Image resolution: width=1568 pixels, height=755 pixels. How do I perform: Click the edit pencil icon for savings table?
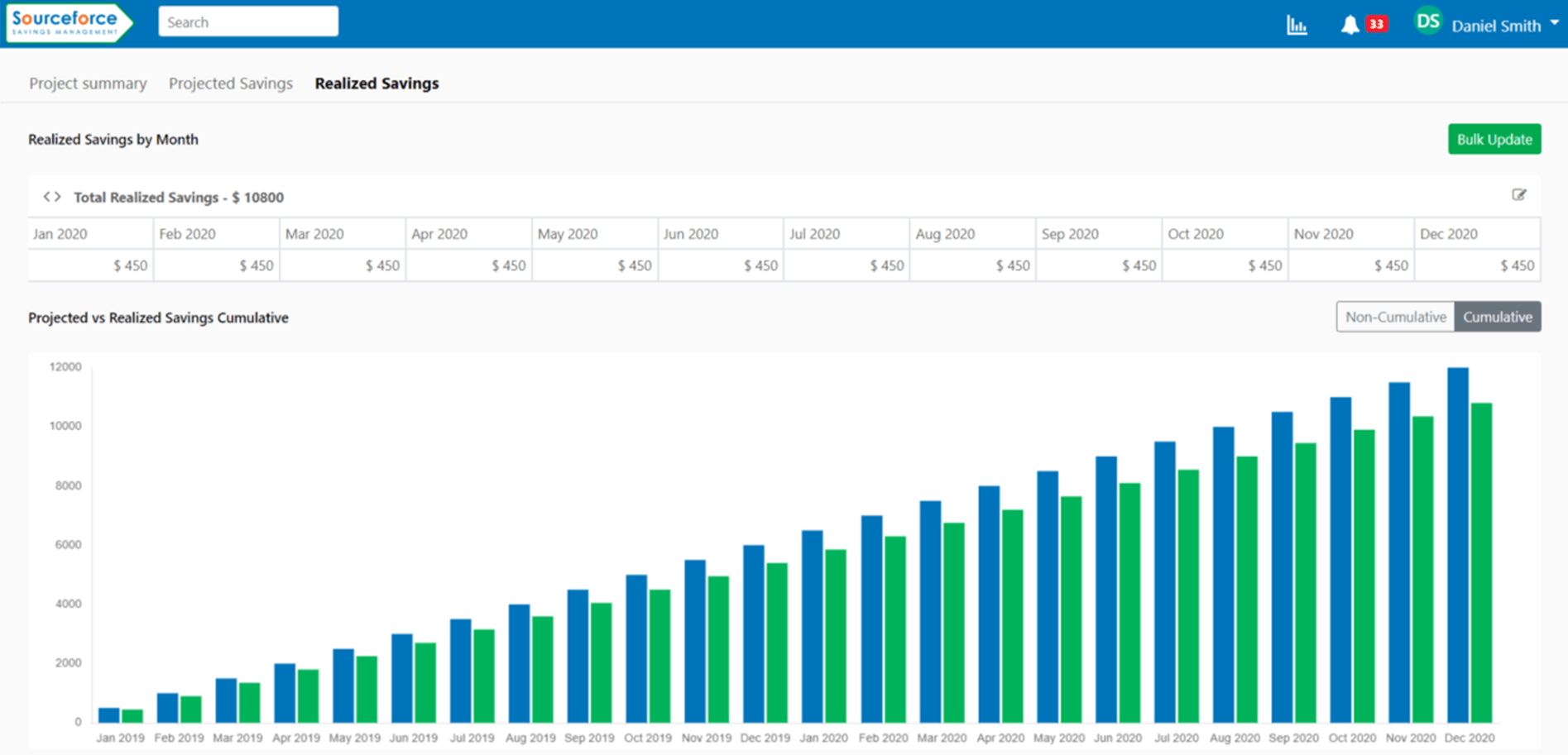tap(1518, 195)
